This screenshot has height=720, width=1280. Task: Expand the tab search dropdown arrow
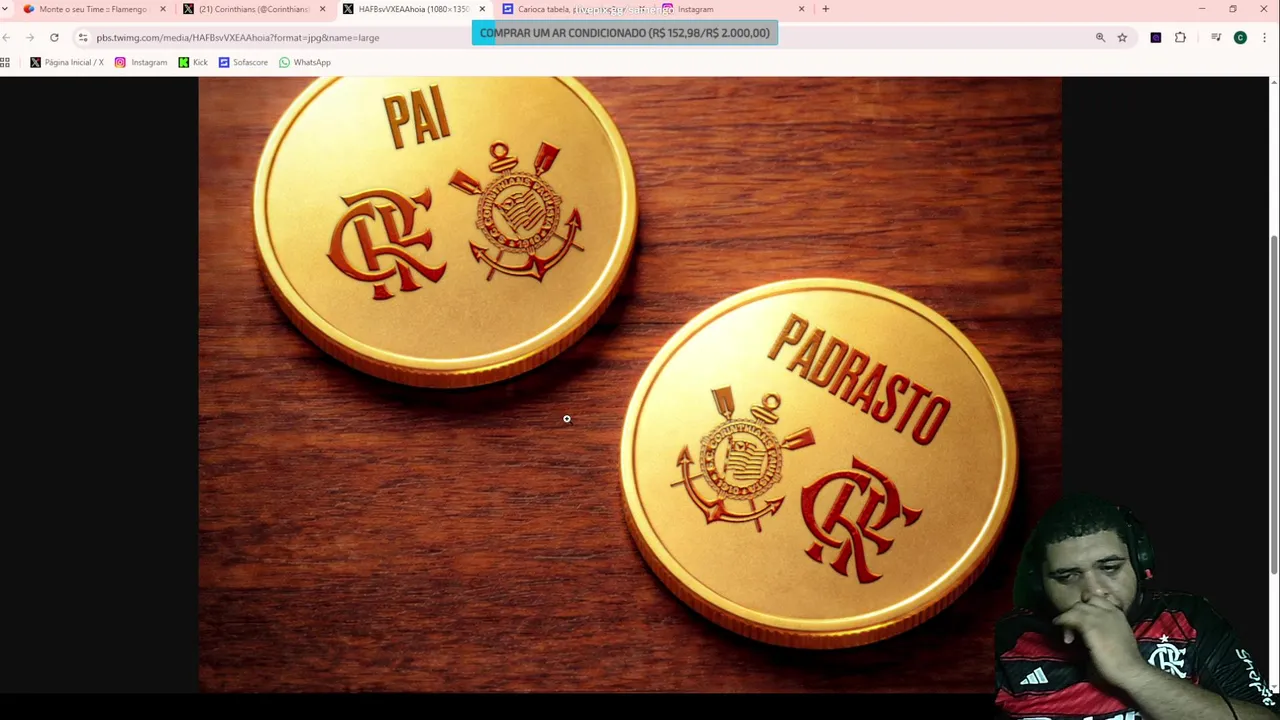tap(5, 9)
